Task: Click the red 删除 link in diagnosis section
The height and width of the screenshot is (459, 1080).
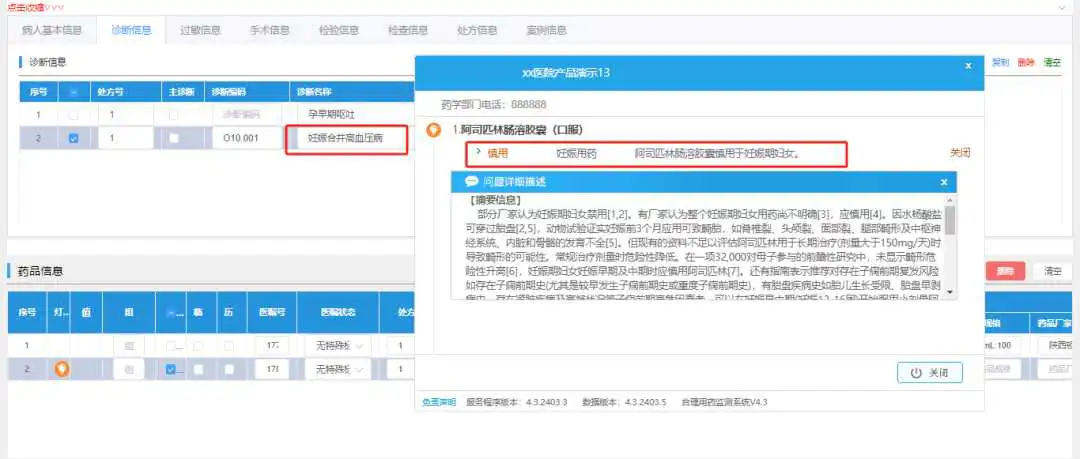Action: [x=1026, y=62]
